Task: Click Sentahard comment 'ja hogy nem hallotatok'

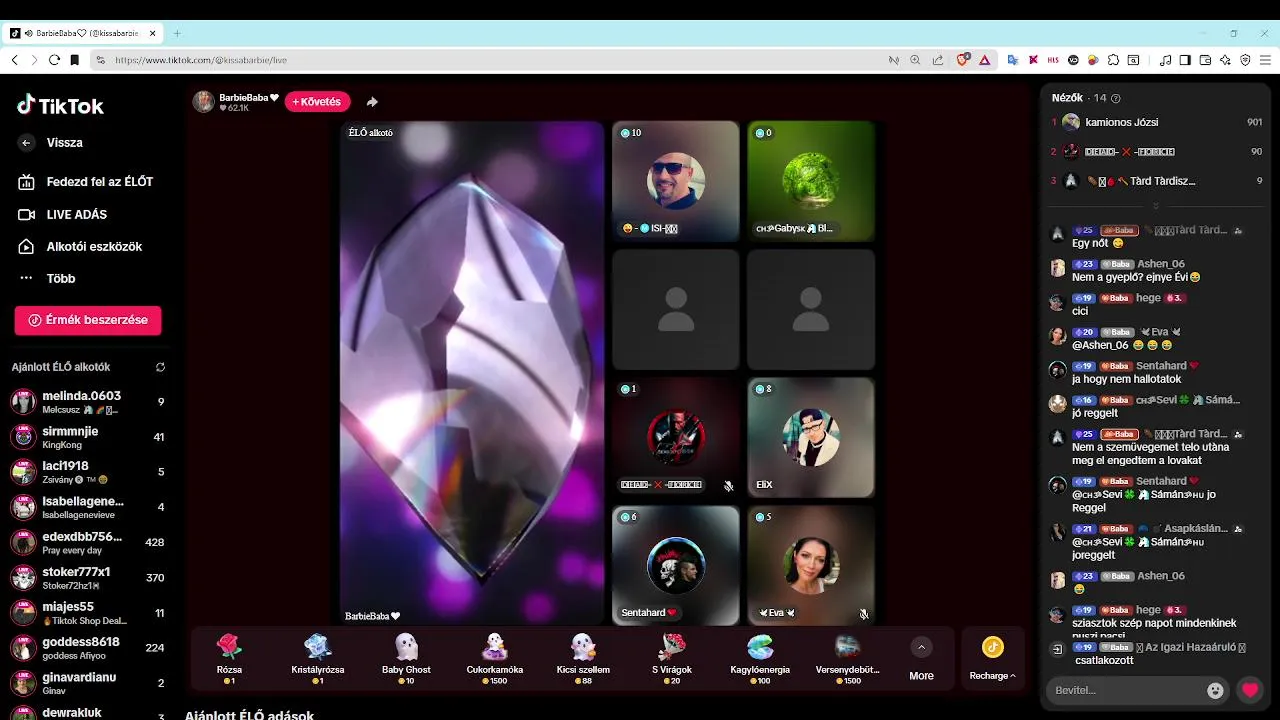Action: pos(1126,379)
